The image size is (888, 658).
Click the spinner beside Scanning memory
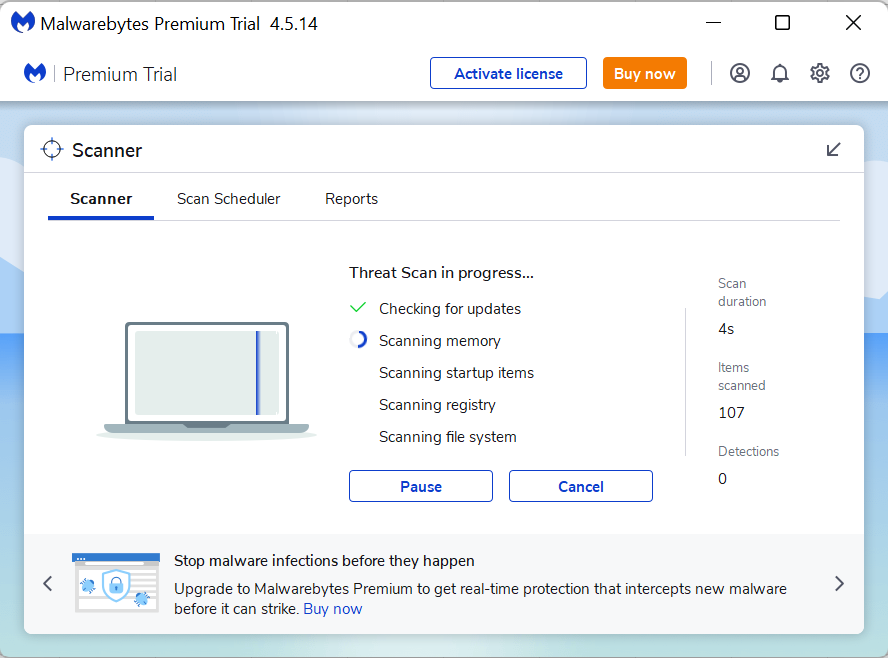[x=358, y=340]
